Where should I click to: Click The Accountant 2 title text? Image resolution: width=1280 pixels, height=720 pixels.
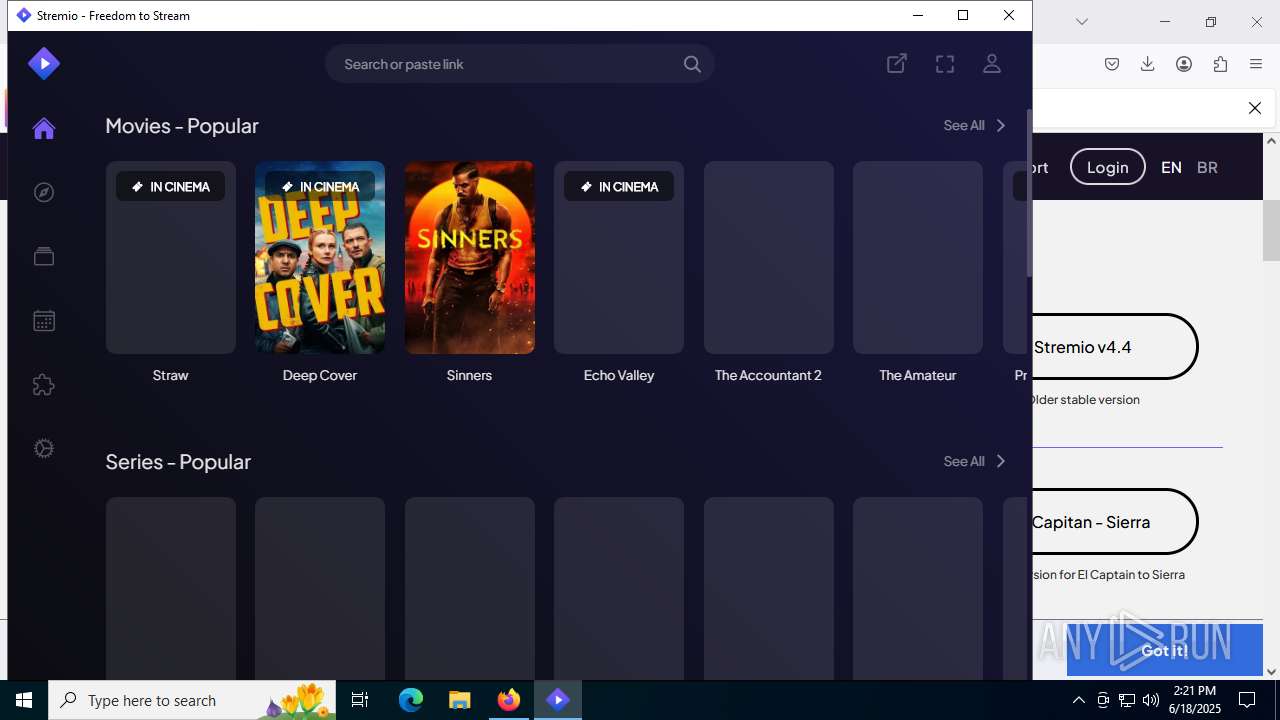coord(769,375)
